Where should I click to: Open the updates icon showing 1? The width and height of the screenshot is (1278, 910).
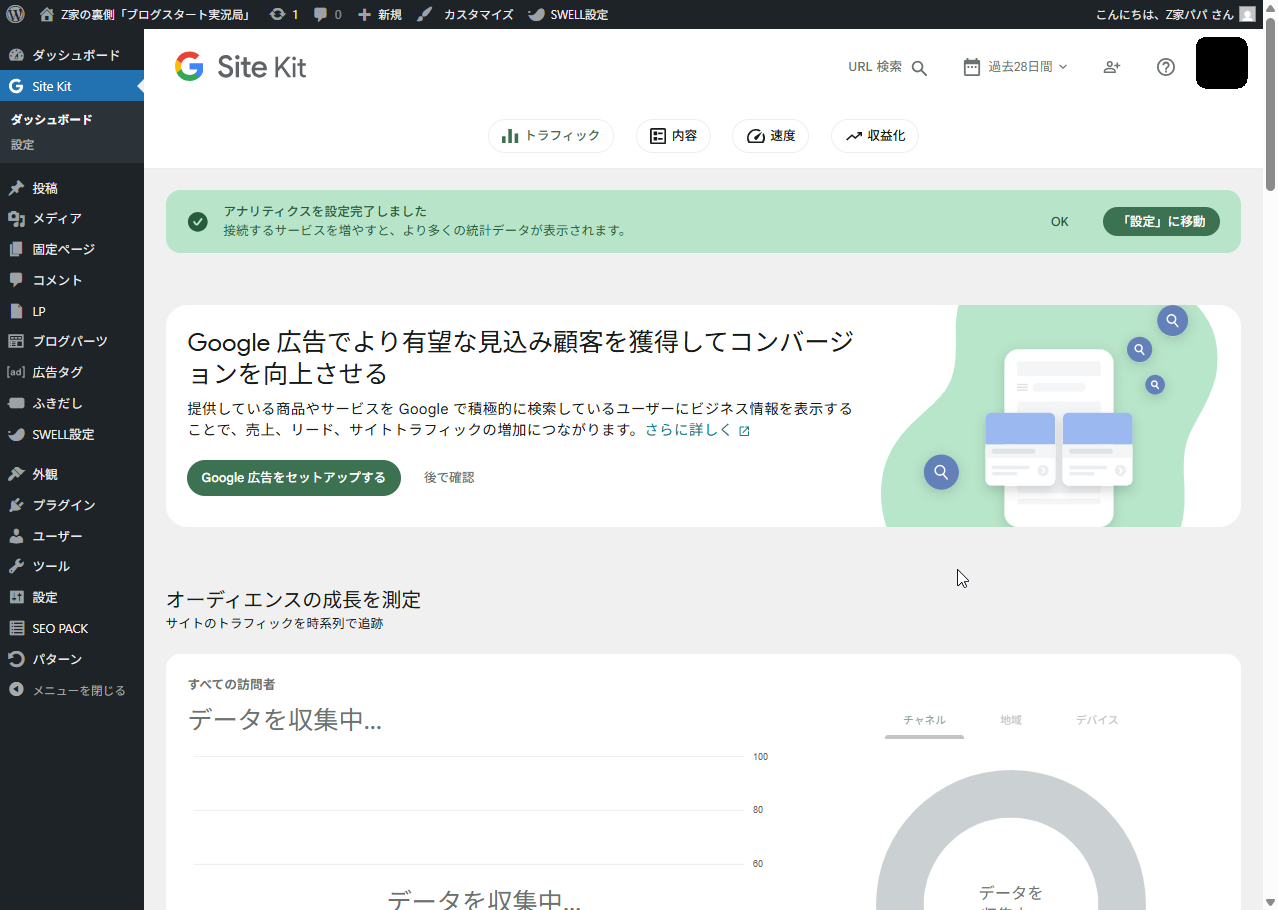click(284, 15)
